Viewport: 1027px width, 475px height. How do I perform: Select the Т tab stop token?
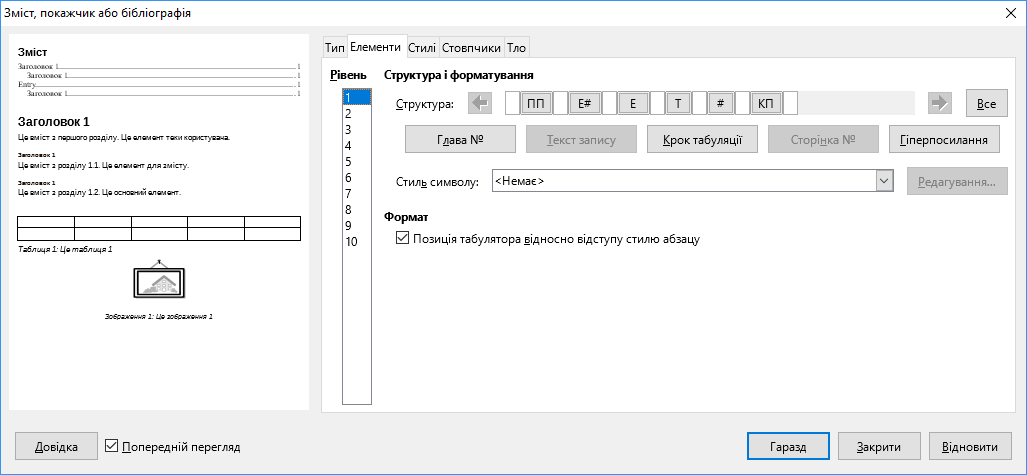coord(678,104)
